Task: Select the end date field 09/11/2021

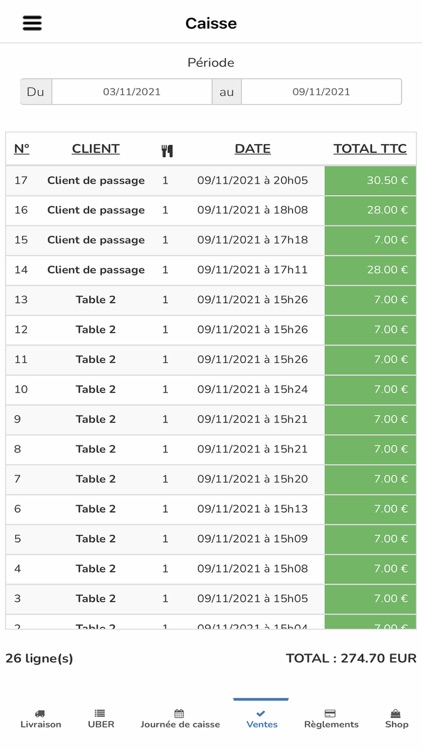Action: pos(321,92)
